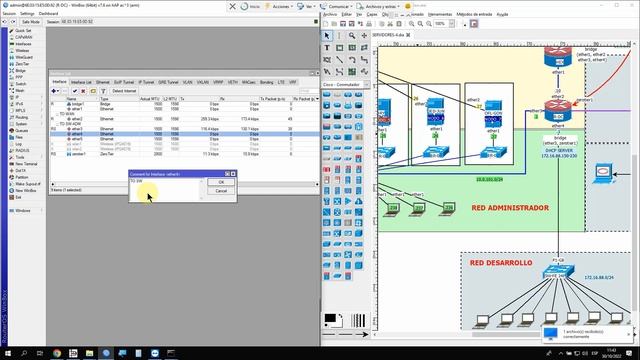Click Inicio in the remote toolbar

(251, 7)
